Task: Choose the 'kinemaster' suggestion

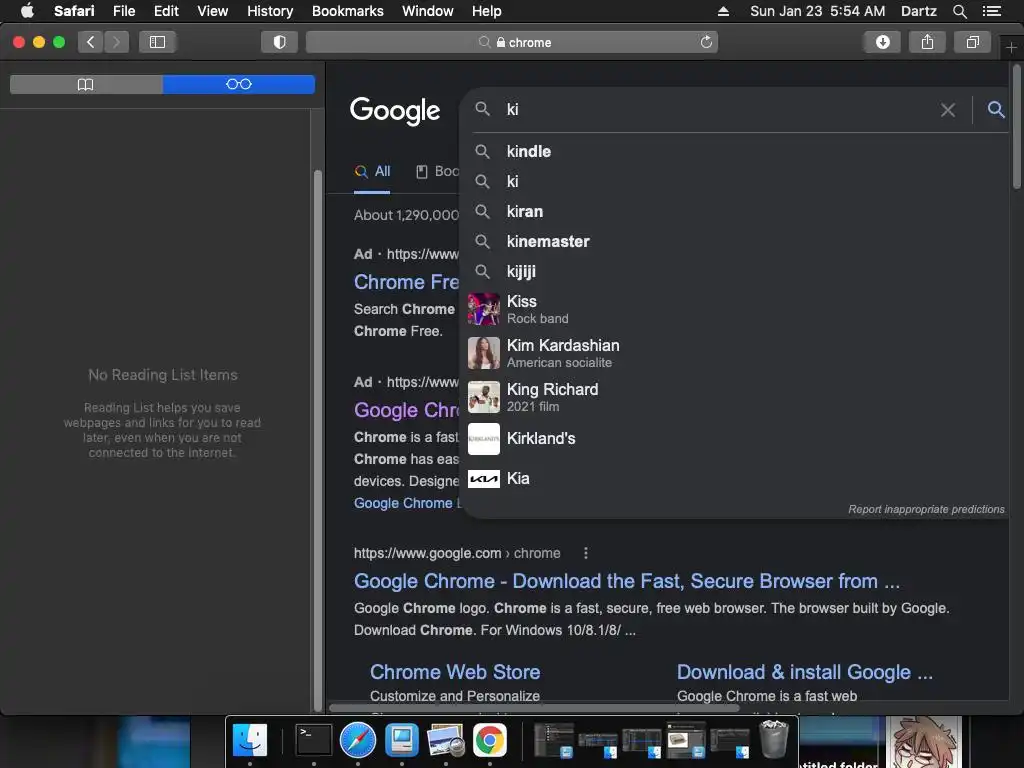Action: (x=735, y=242)
